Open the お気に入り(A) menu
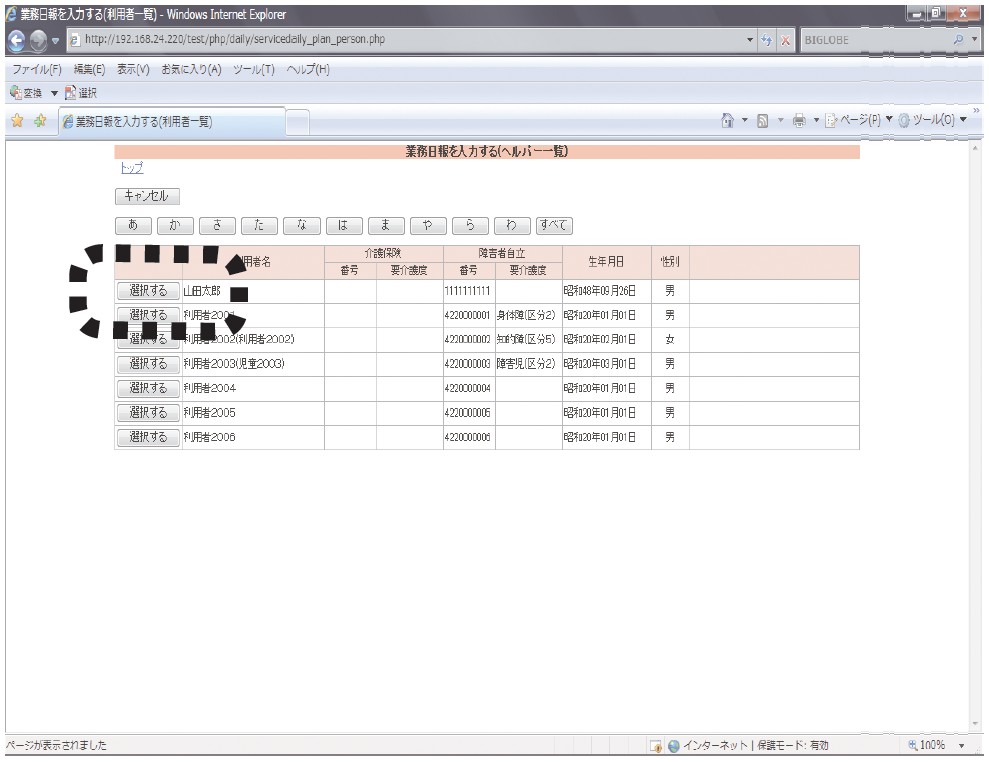This screenshot has width=989, height=762. [191, 69]
